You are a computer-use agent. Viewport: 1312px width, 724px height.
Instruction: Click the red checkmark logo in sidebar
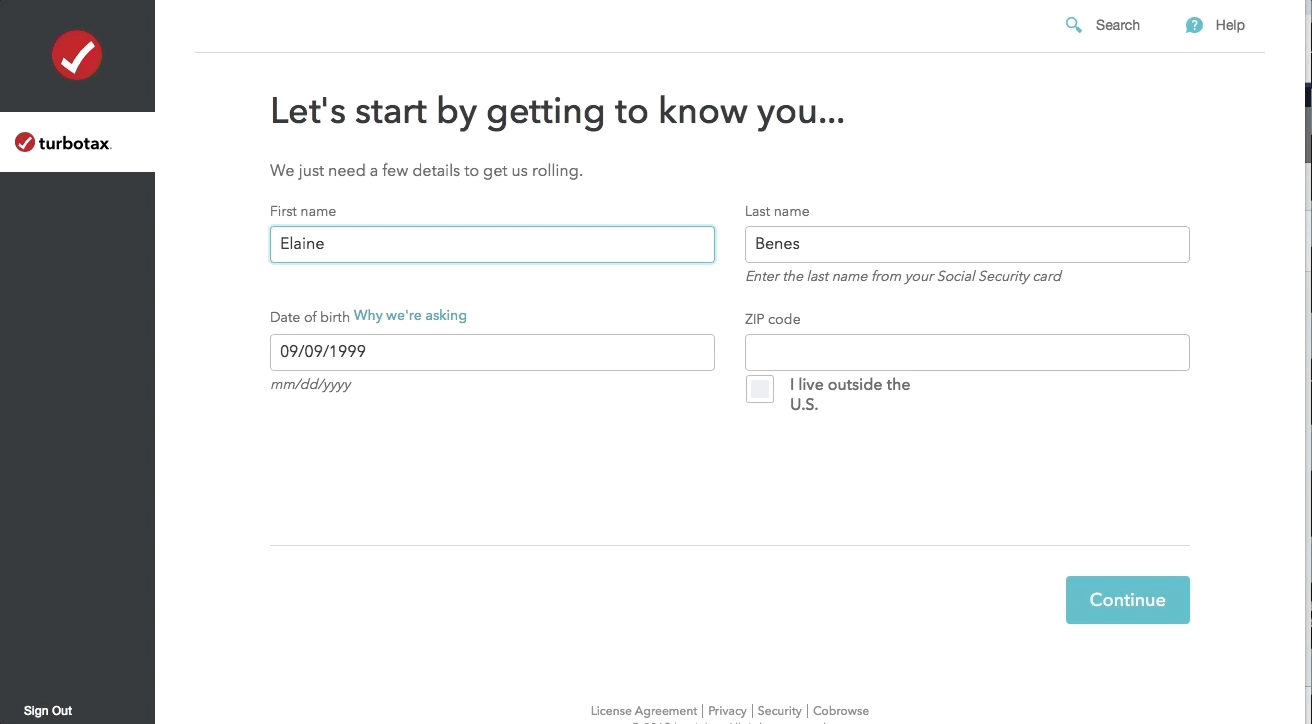[x=77, y=55]
